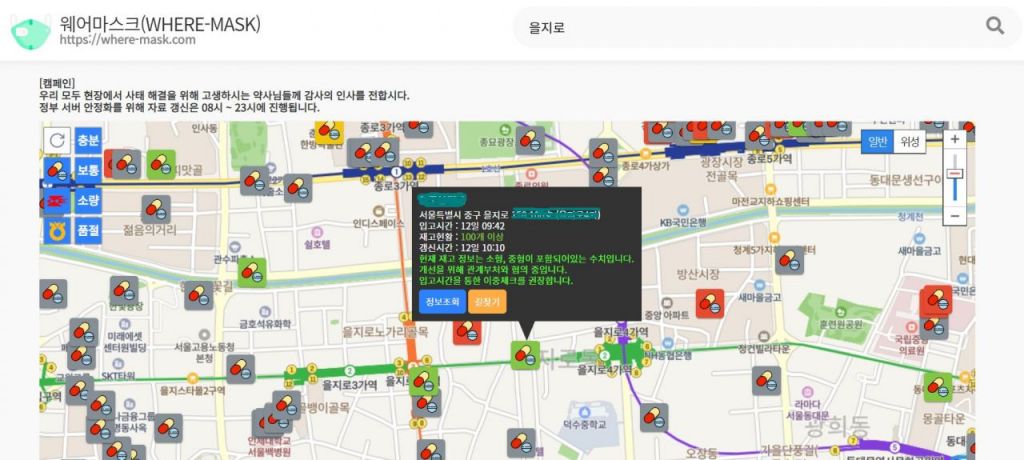Toggle the 보통 stock filter
Screen dimensions: 1024x460
[x=88, y=171]
